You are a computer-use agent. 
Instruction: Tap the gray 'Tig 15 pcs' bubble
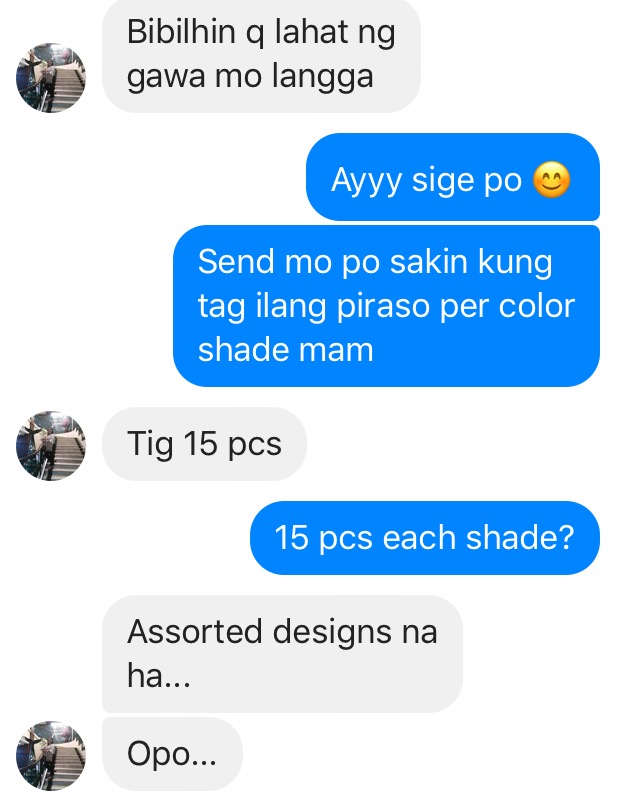(x=204, y=444)
